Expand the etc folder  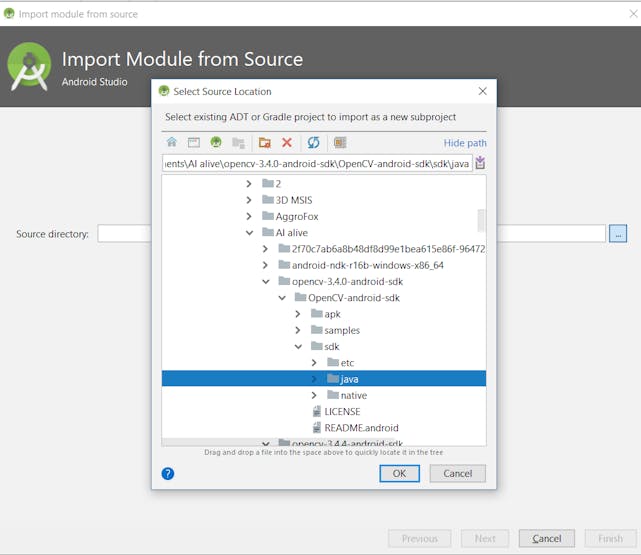(314, 363)
